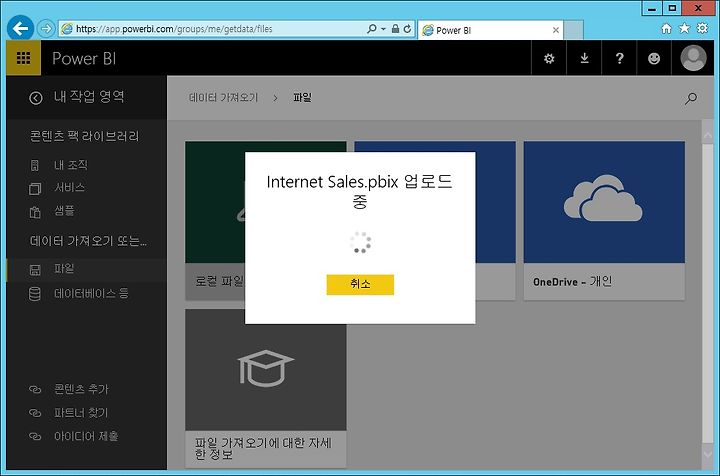Click the graduation cap icon on the learn tile
Image resolution: width=720 pixels, height=476 pixels.
click(266, 368)
